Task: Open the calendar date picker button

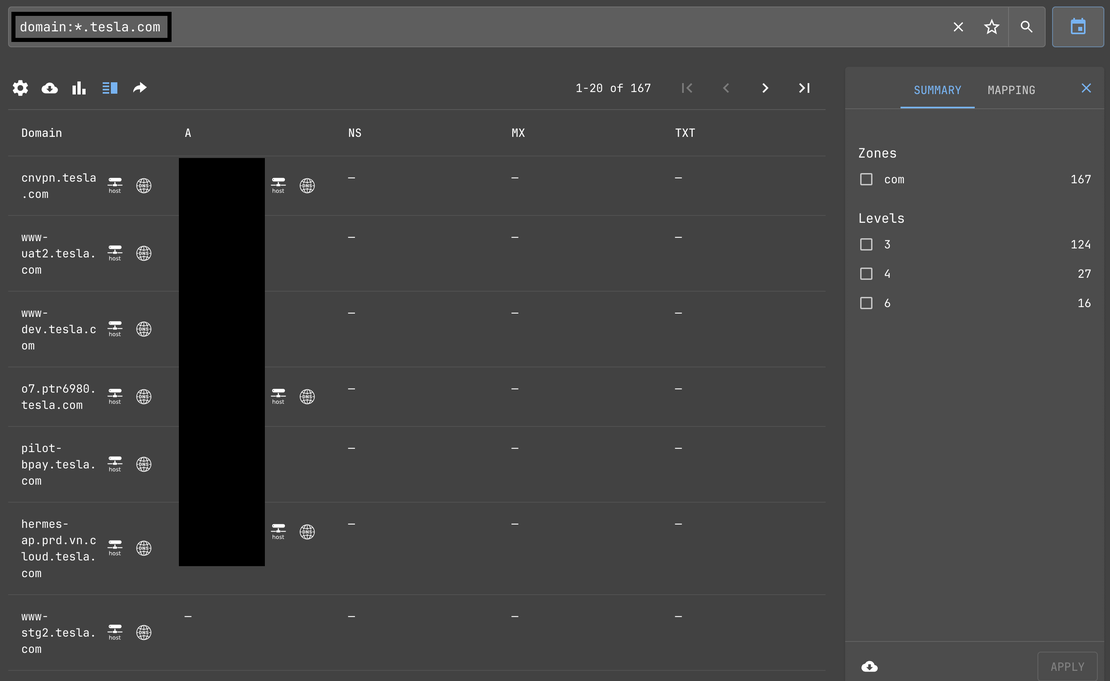Action: [1078, 27]
